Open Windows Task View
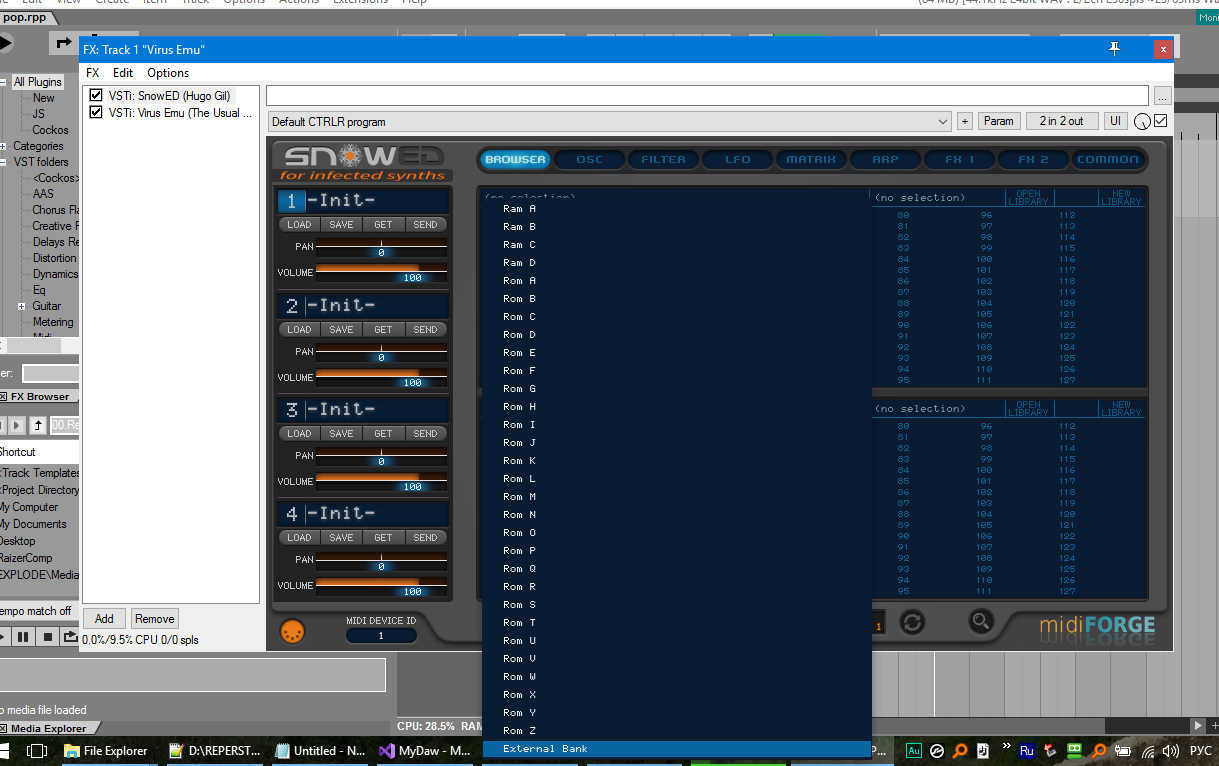The image size is (1219, 766). point(37,750)
